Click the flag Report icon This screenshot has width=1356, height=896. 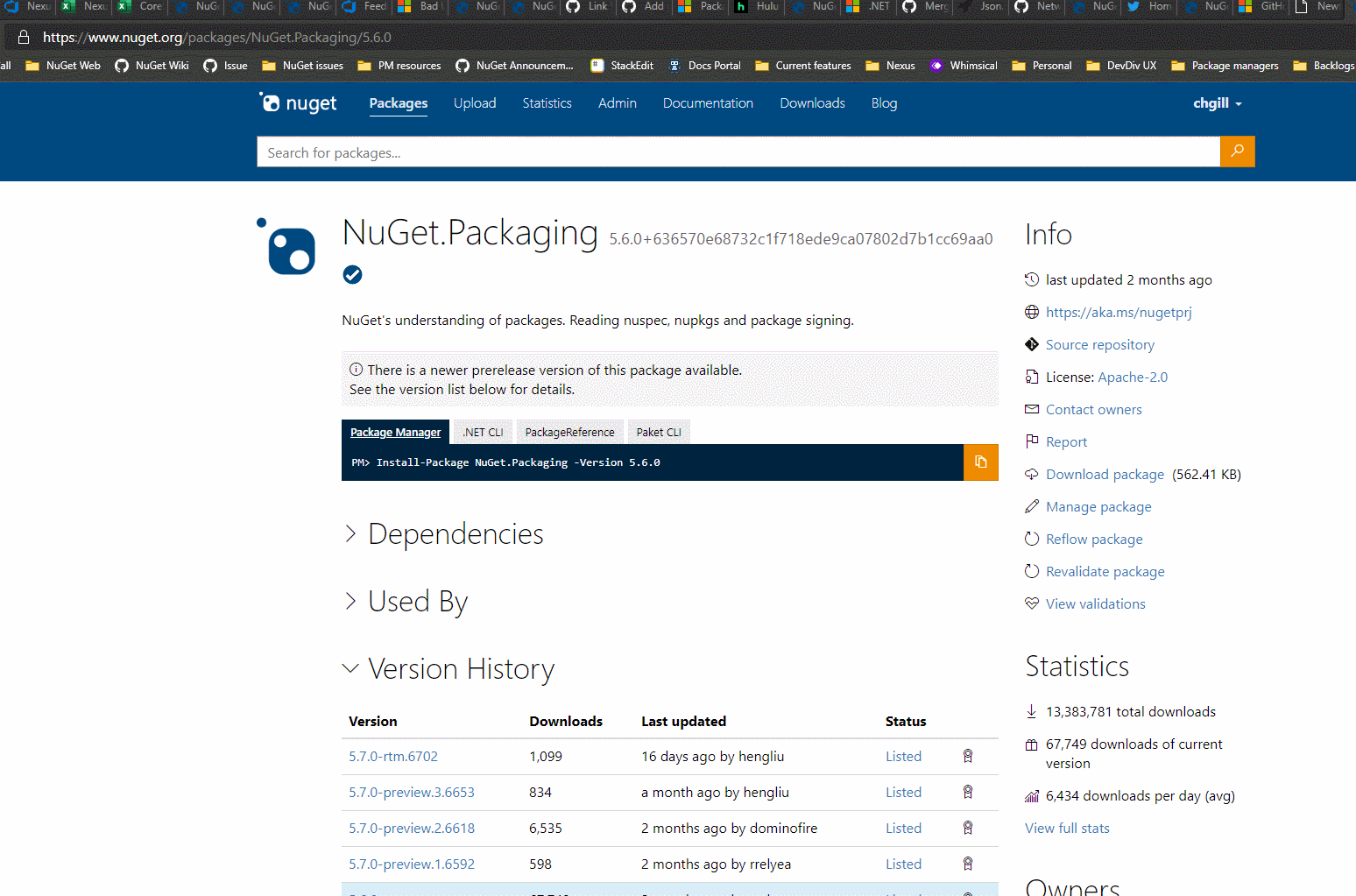(1032, 441)
